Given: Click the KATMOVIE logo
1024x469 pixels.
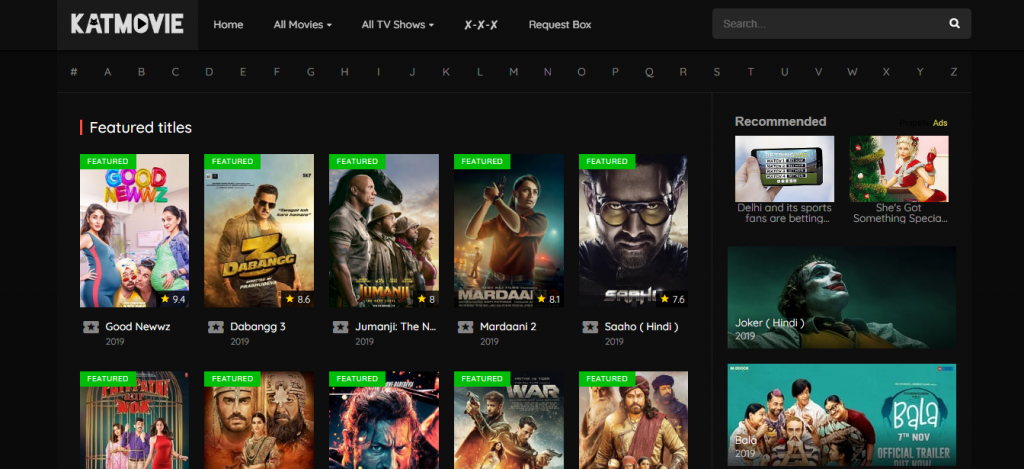Looking at the screenshot, I should click(x=127, y=24).
